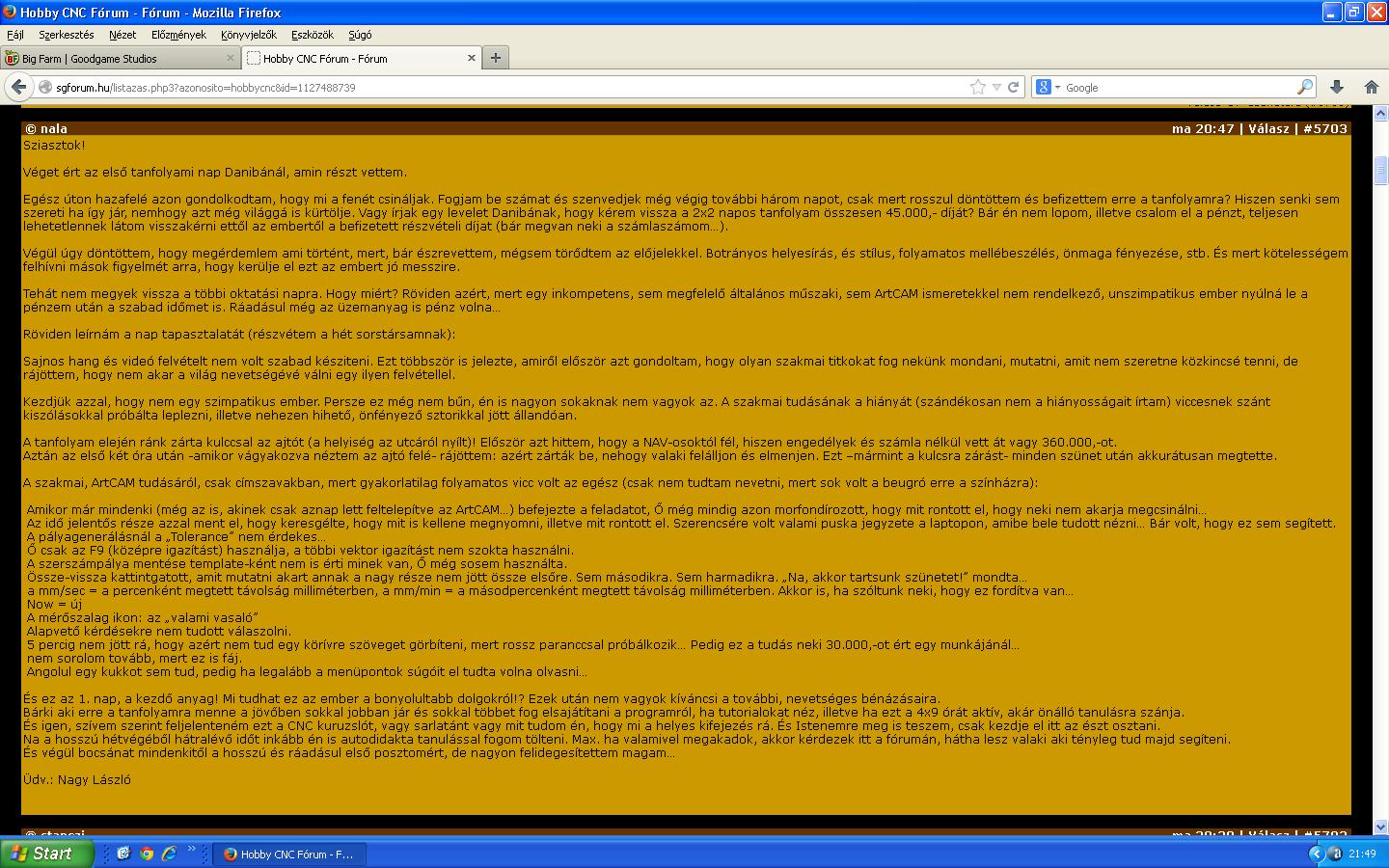Image resolution: width=1389 pixels, height=868 pixels.
Task: Click the system tray icon beside clock
Action: tap(1335, 854)
